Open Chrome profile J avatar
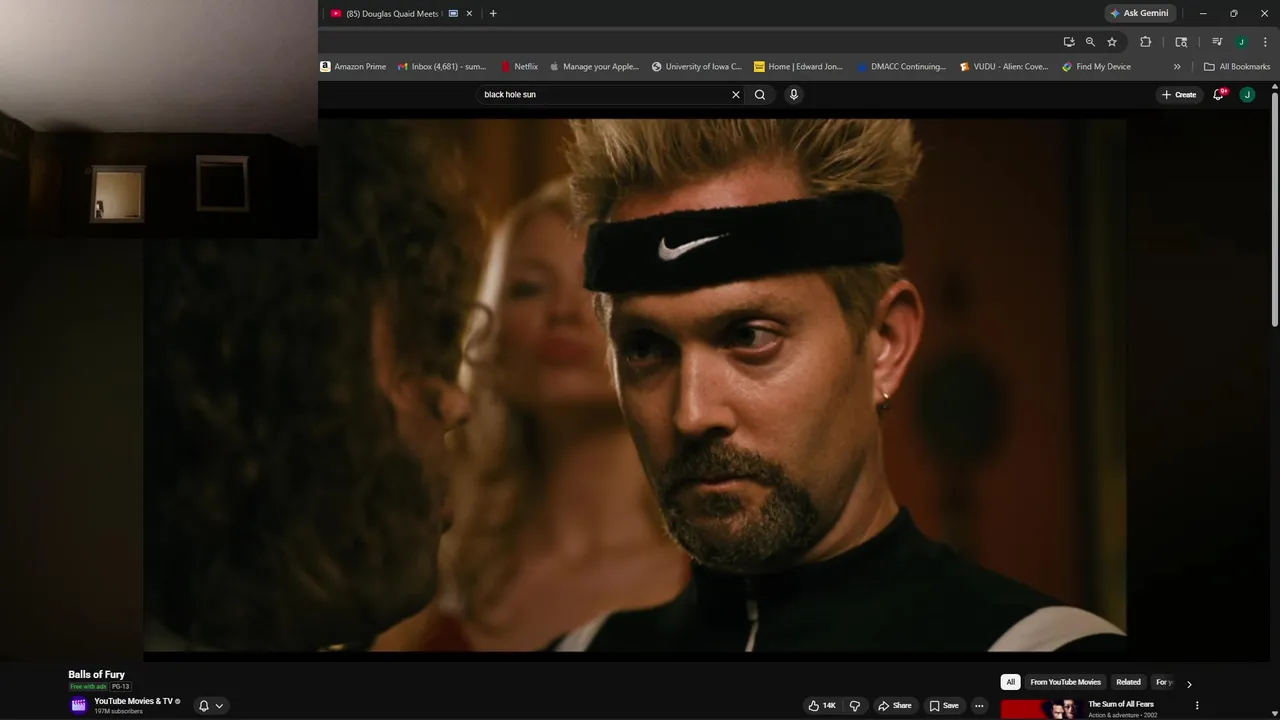The image size is (1280, 720). tap(1241, 42)
